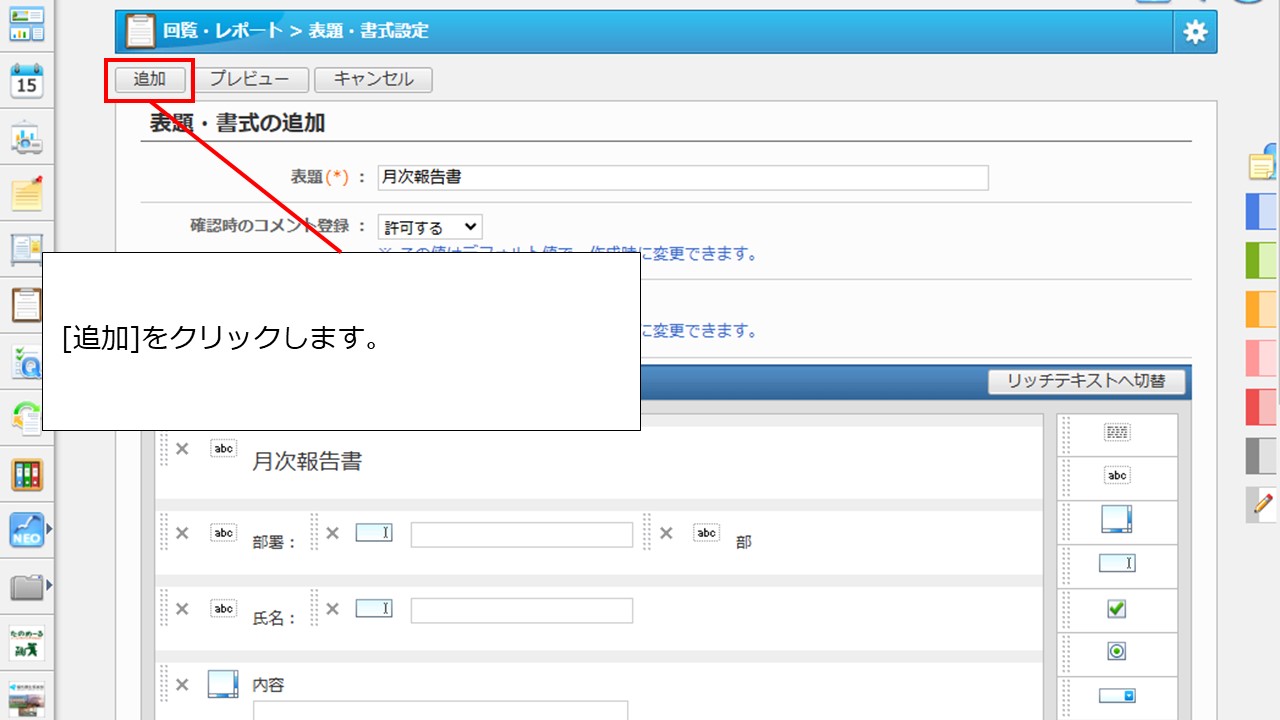Grab the drag handle of 月次報告書 row

click(164, 450)
